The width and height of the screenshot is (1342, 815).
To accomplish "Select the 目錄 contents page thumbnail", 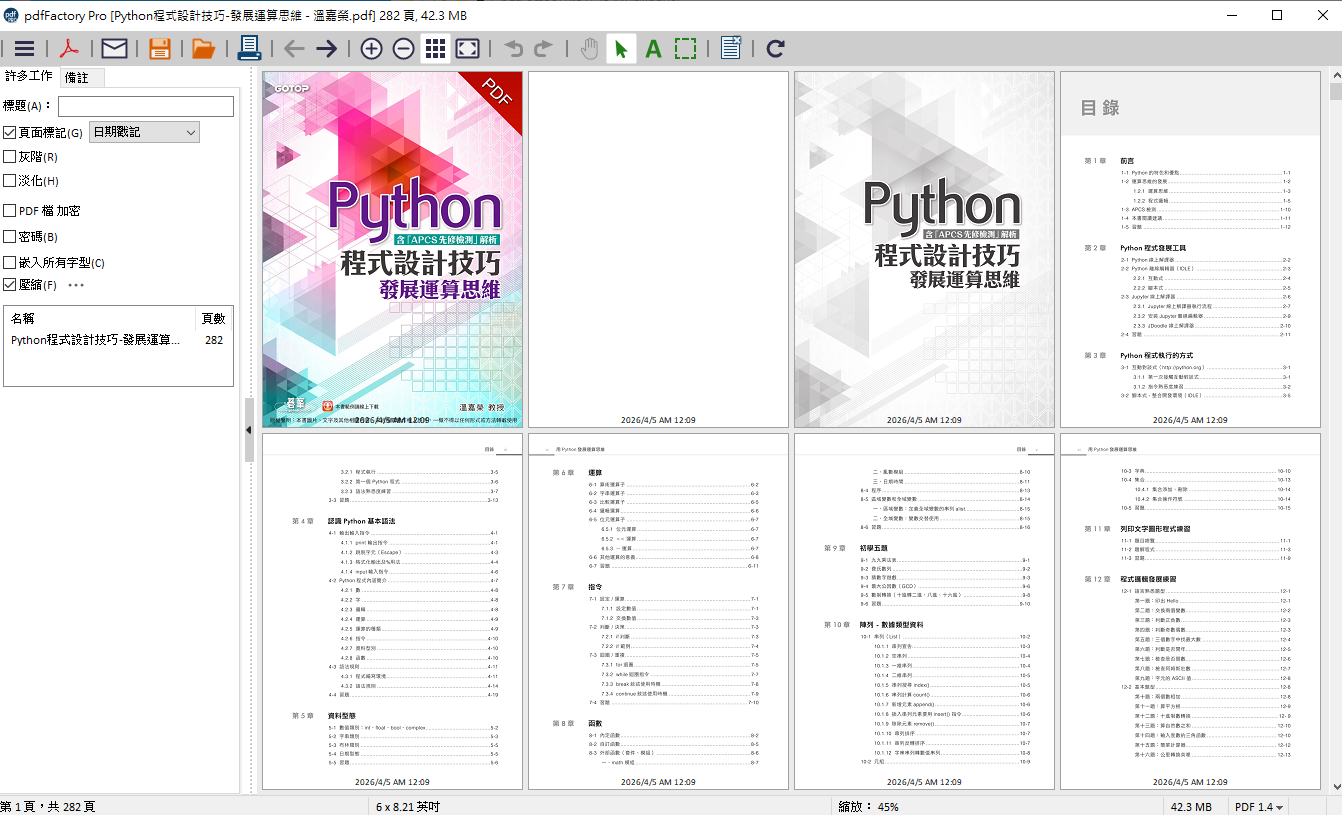I will 1190,249.
